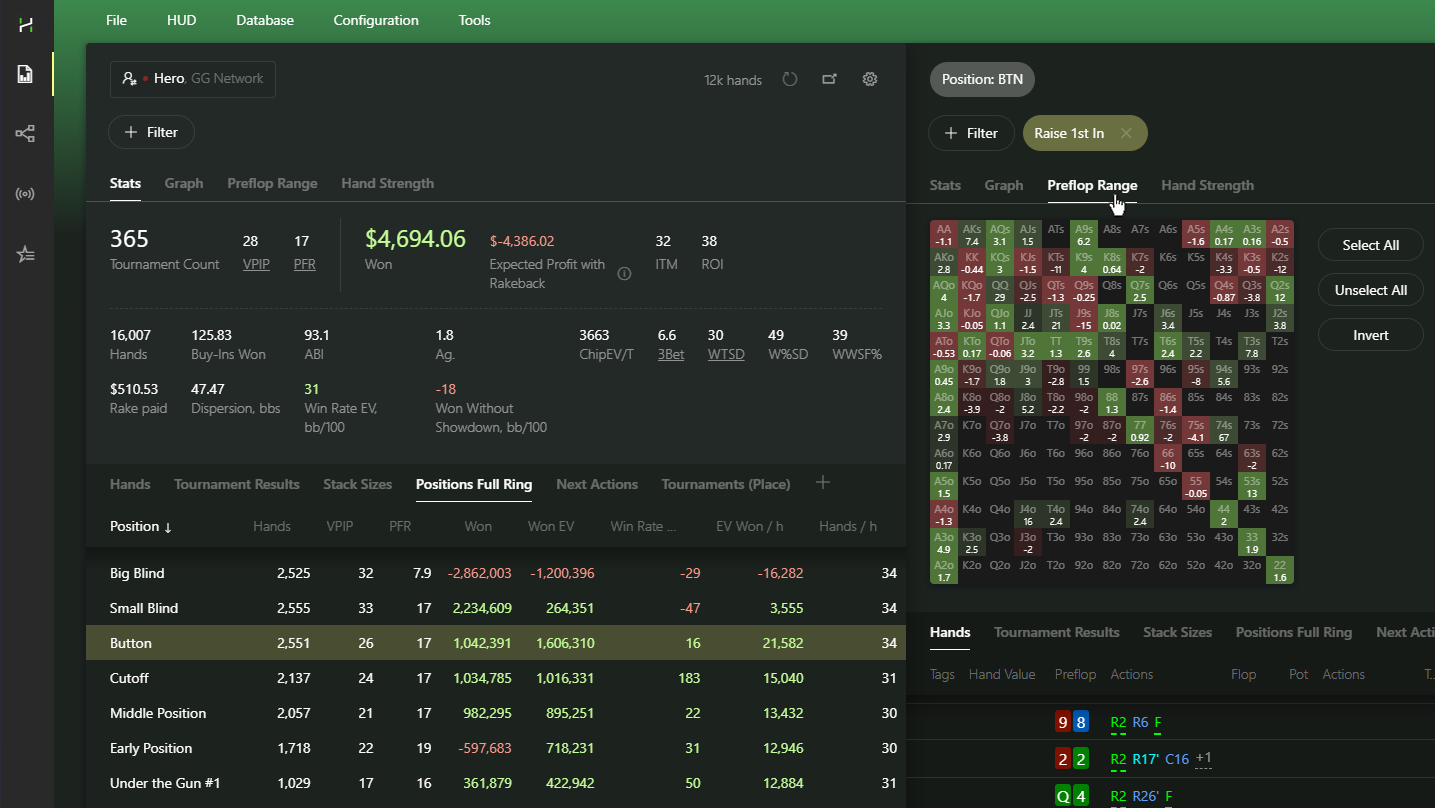Screen dimensions: 1435x808
Task: Toggle the KK cell in range grid
Action: pos(972,262)
